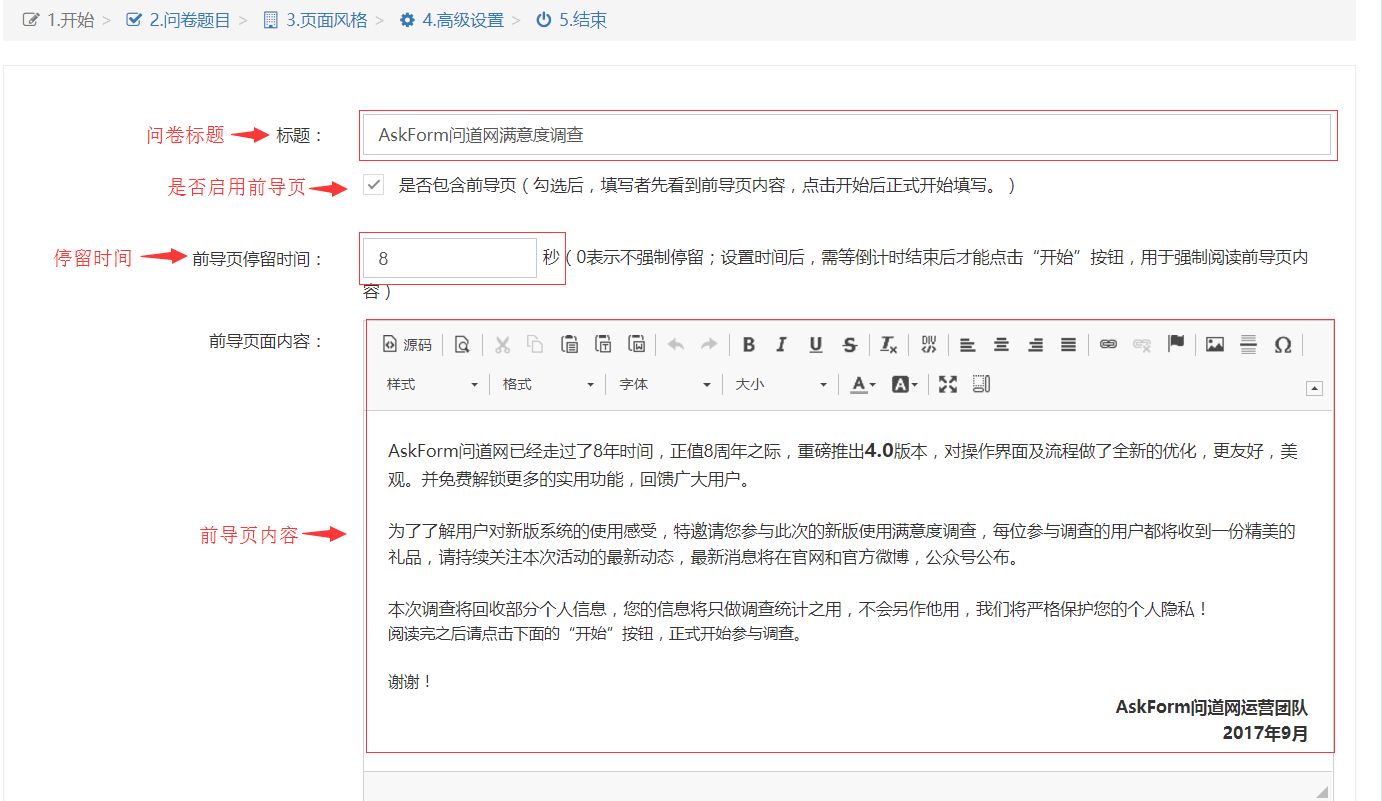The height and width of the screenshot is (801, 1382).
Task: Open the text color dropdown
Action: 863,384
